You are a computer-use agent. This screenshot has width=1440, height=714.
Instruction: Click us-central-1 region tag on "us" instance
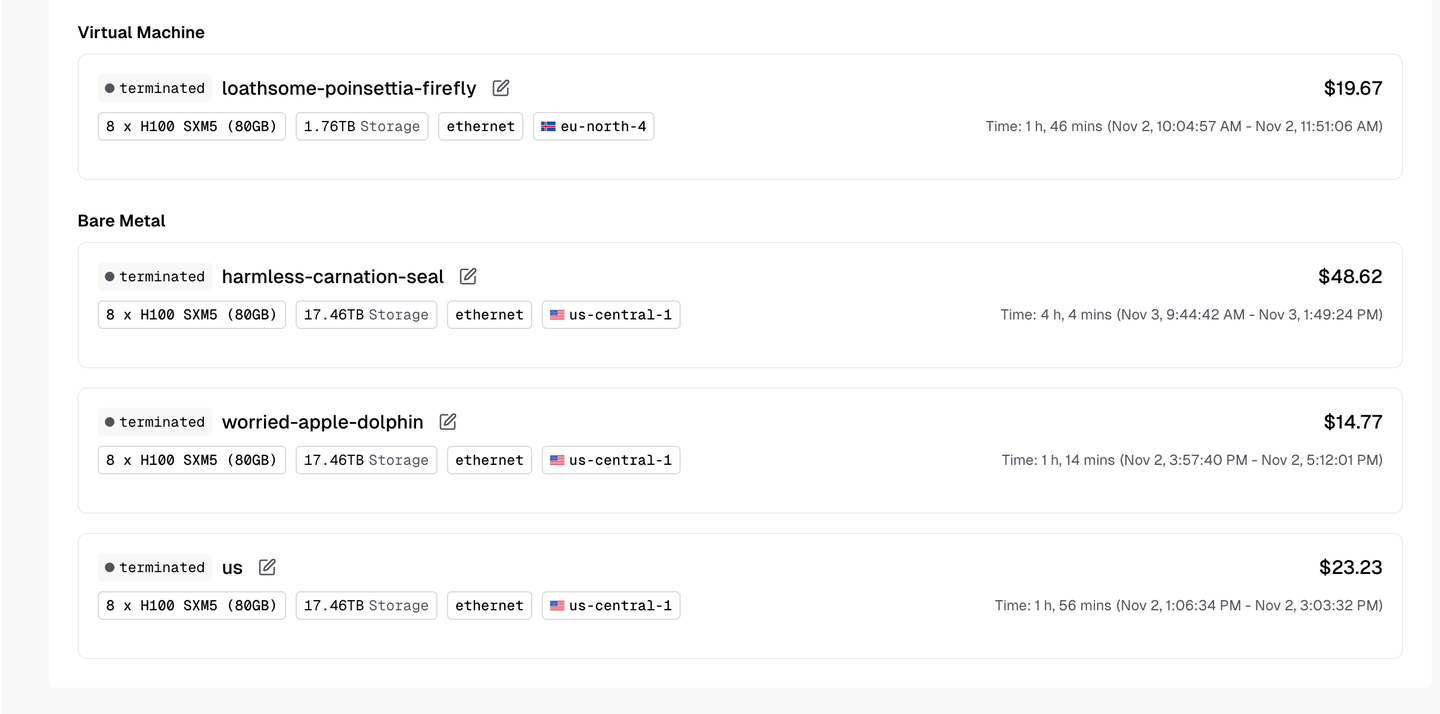click(611, 606)
